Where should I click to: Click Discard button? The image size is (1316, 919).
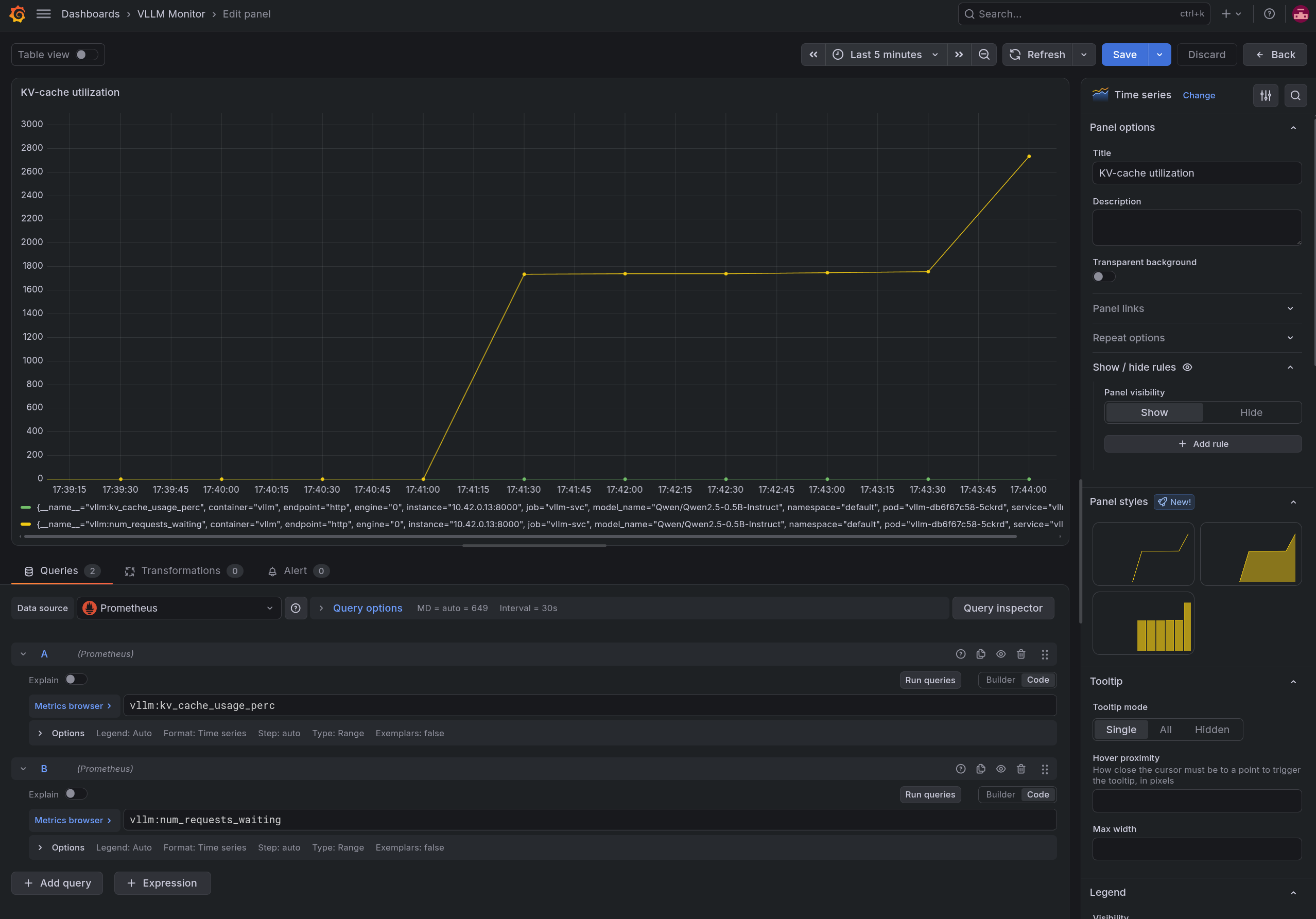point(1206,55)
